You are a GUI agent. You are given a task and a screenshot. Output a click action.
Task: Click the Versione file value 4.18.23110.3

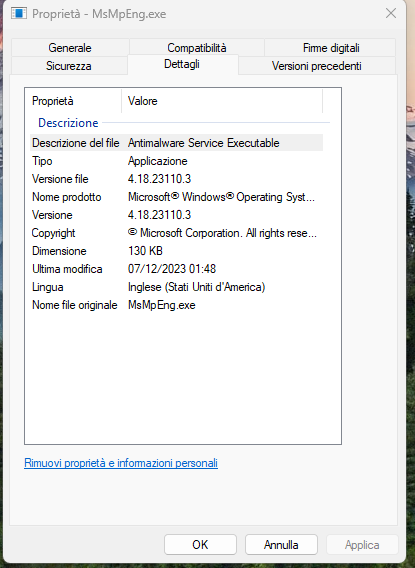click(159, 179)
